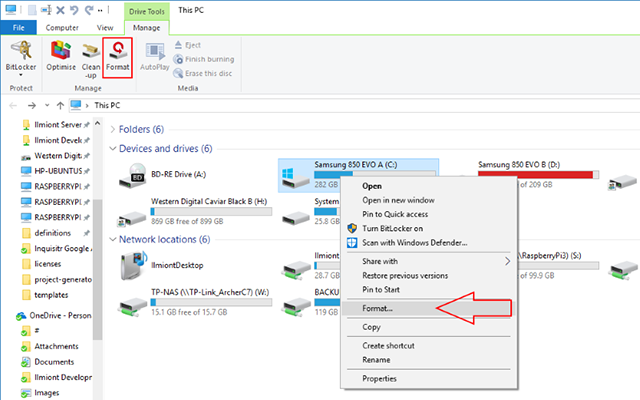
Task: Click the navigation pane scrollbar thumb
Action: [x=98, y=269]
